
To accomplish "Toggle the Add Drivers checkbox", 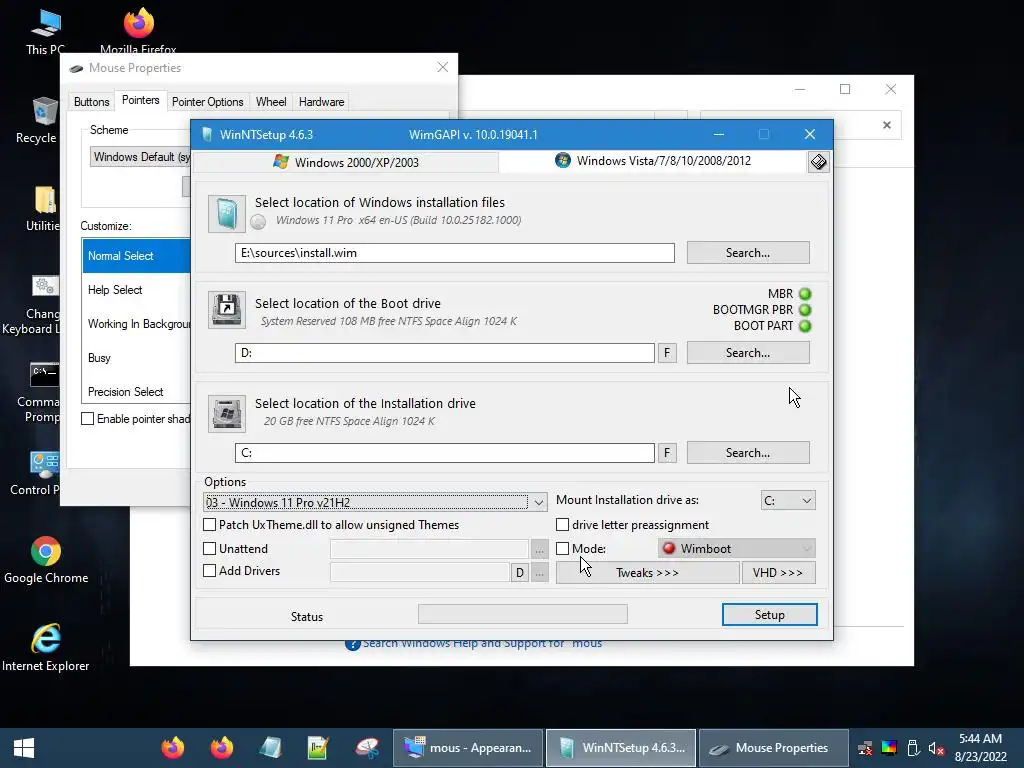I will pyautogui.click(x=210, y=571).
